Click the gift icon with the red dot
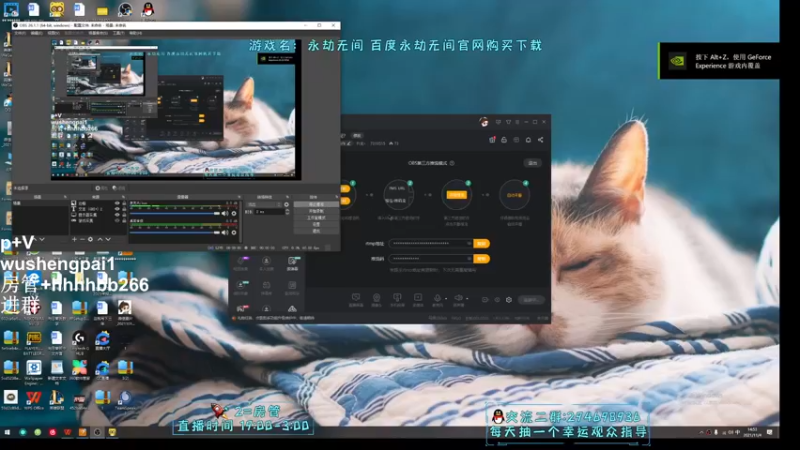 (492, 140)
